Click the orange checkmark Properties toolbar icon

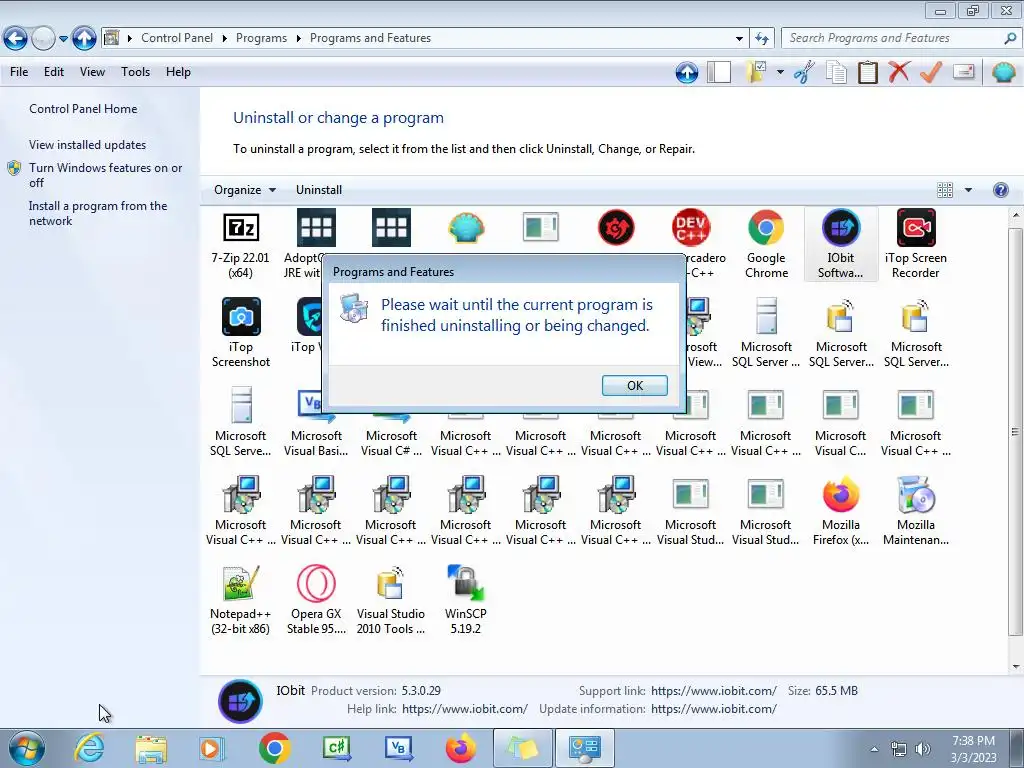tap(931, 72)
